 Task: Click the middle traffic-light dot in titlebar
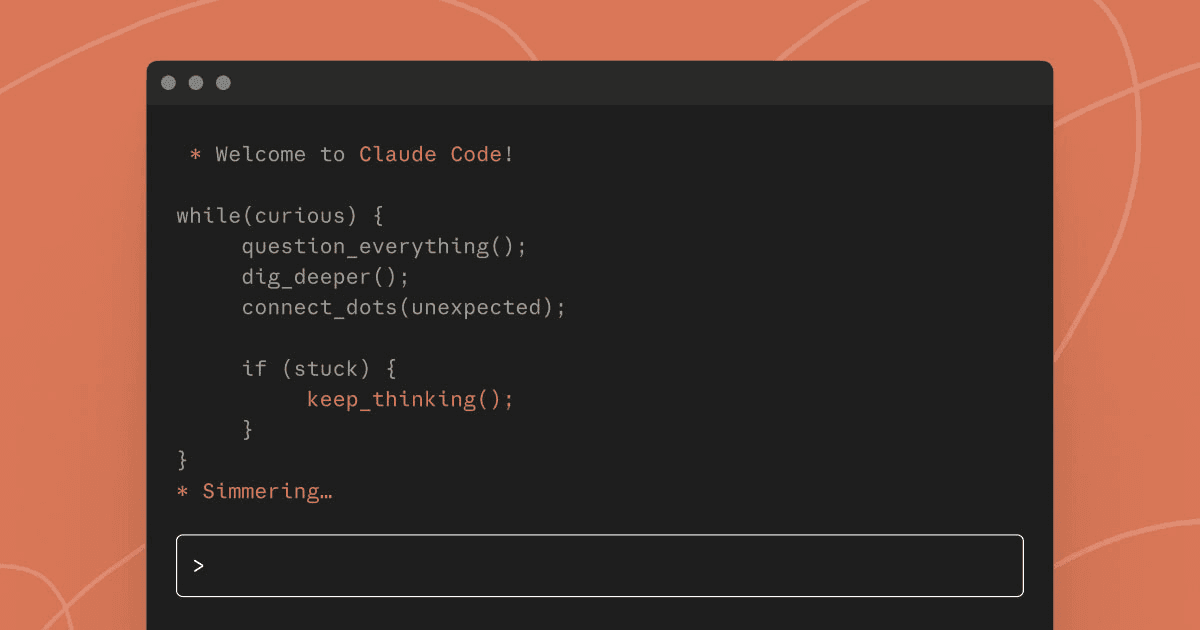(x=196, y=83)
